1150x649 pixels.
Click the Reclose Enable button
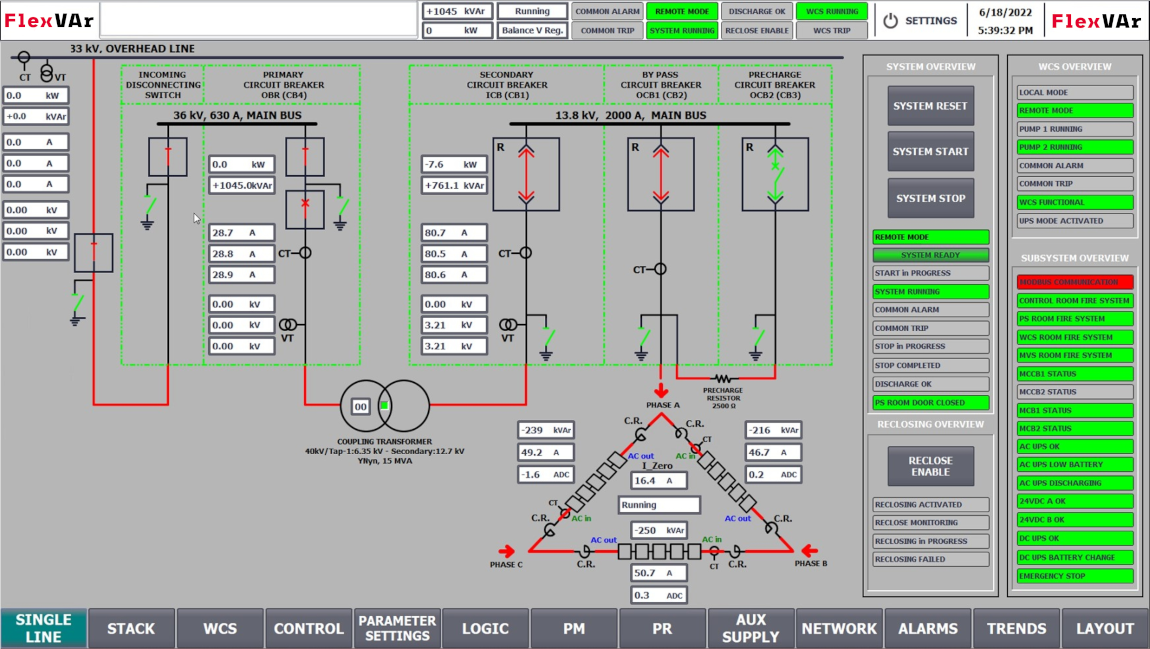click(x=930, y=466)
